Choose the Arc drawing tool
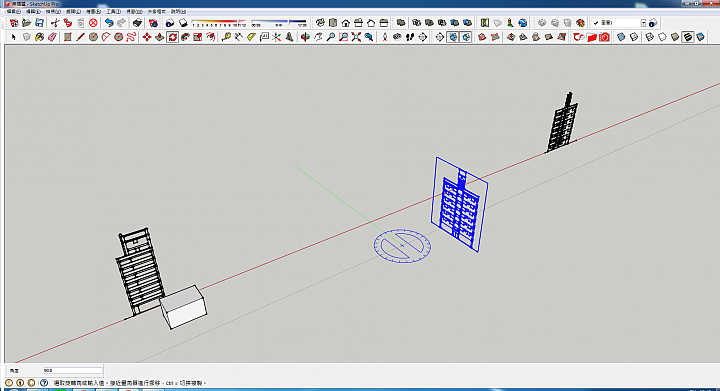This screenshot has width=720, height=391. pyautogui.click(x=106, y=37)
